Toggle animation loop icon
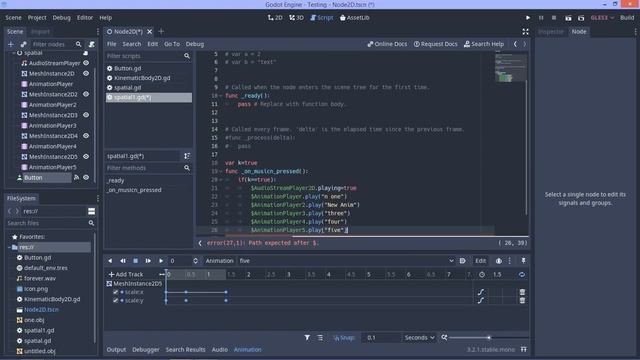 pyautogui.click(x=522, y=274)
